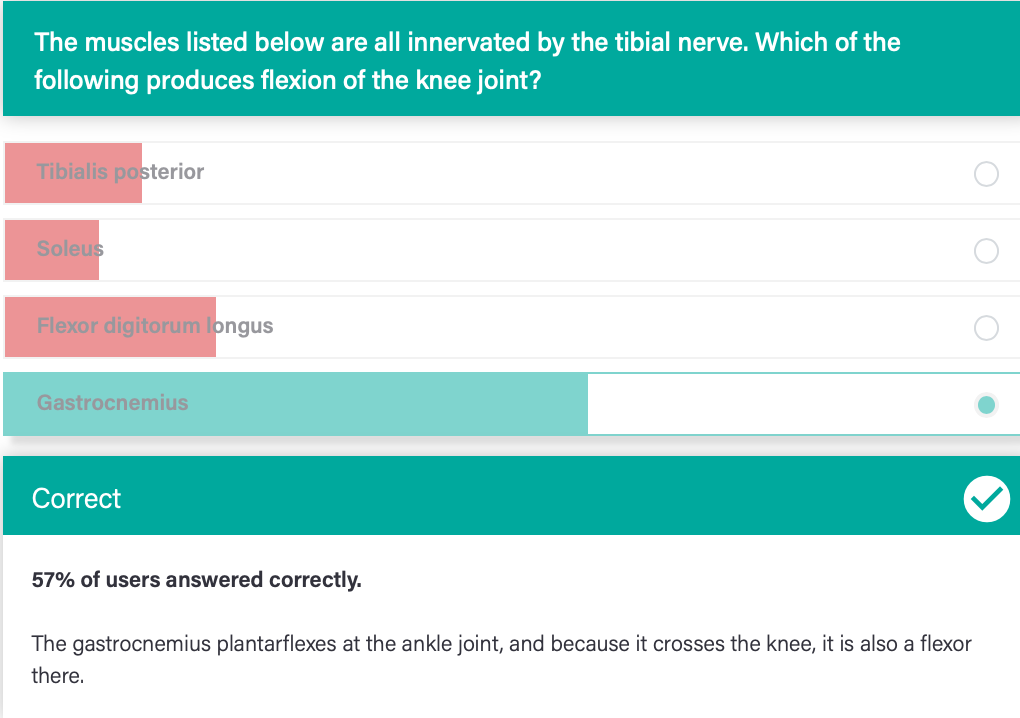Click the Tibialis posterior answer label
Image resolution: width=1020 pixels, height=718 pixels.
[120, 172]
